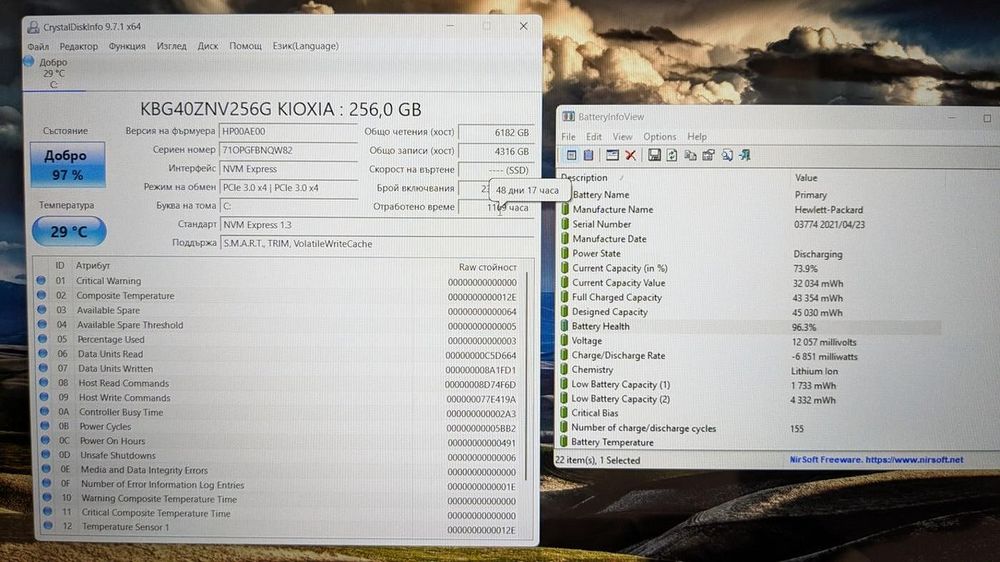Click the 29 °C temperature button
The image size is (1000, 562).
click(69, 231)
